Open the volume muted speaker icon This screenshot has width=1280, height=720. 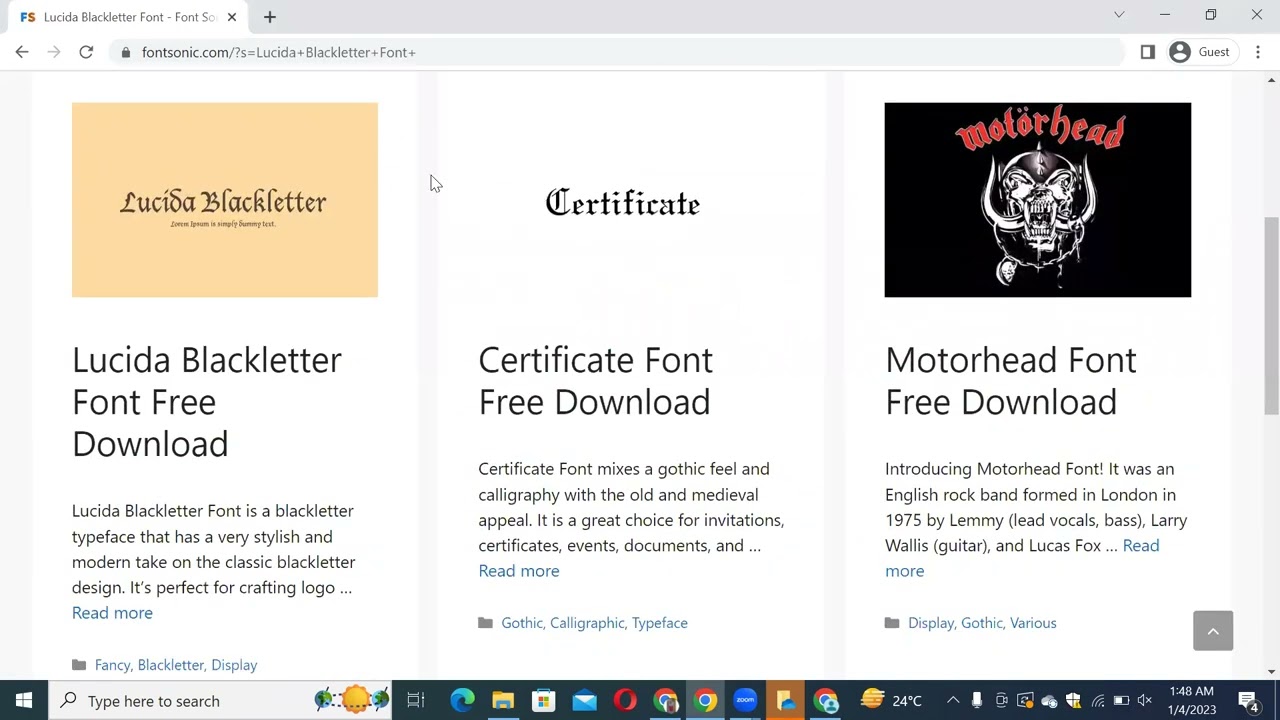[1145, 700]
